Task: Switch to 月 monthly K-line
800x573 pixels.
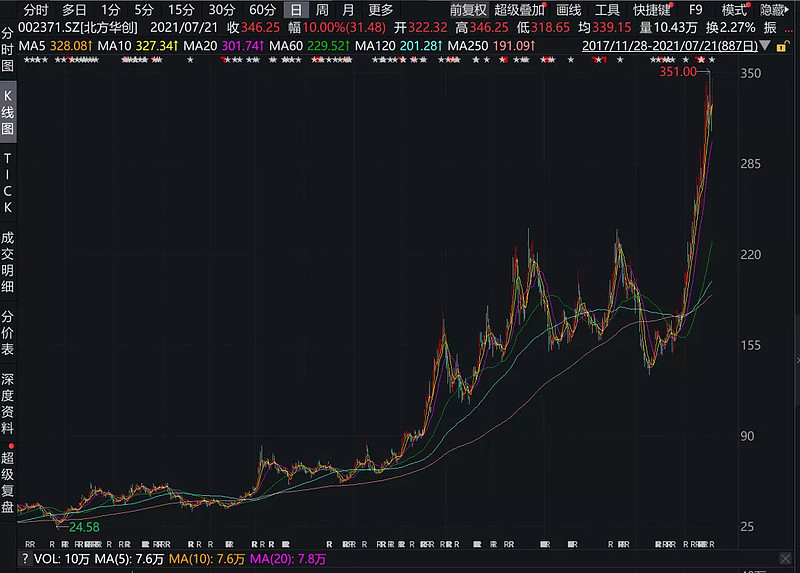Action: click(x=348, y=10)
